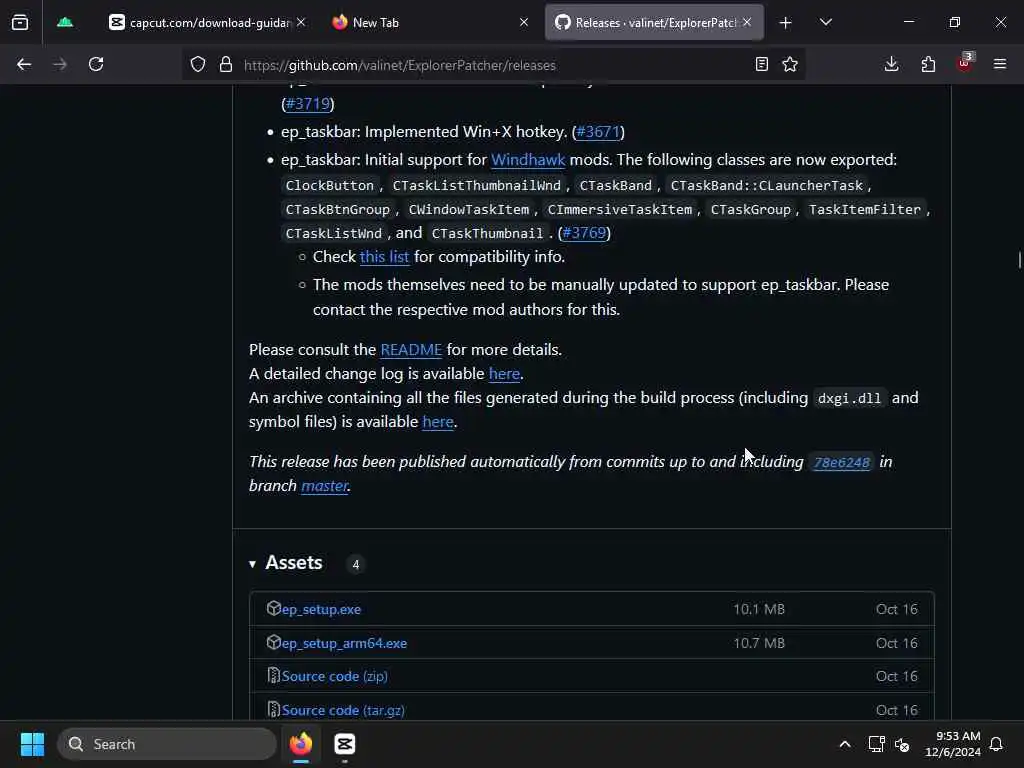Viewport: 1024px width, 768px height.
Task: Close the capcut.com tab
Action: pyautogui.click(x=300, y=22)
